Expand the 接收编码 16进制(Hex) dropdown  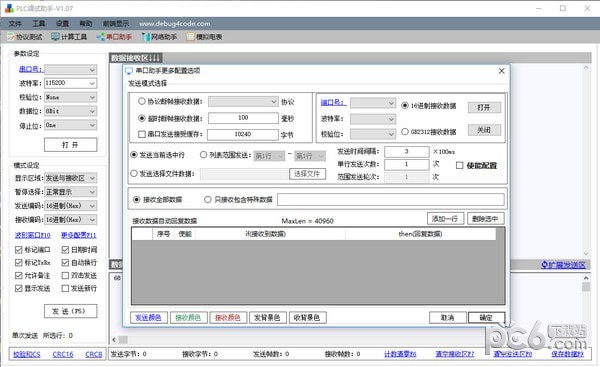(x=92, y=220)
